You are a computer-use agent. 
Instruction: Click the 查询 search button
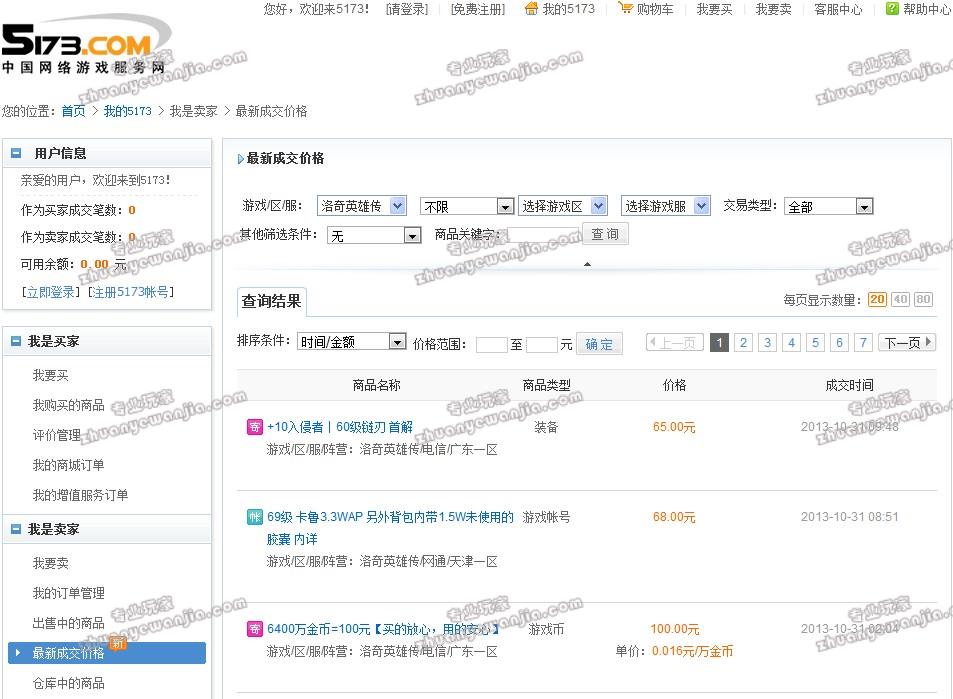(605, 234)
